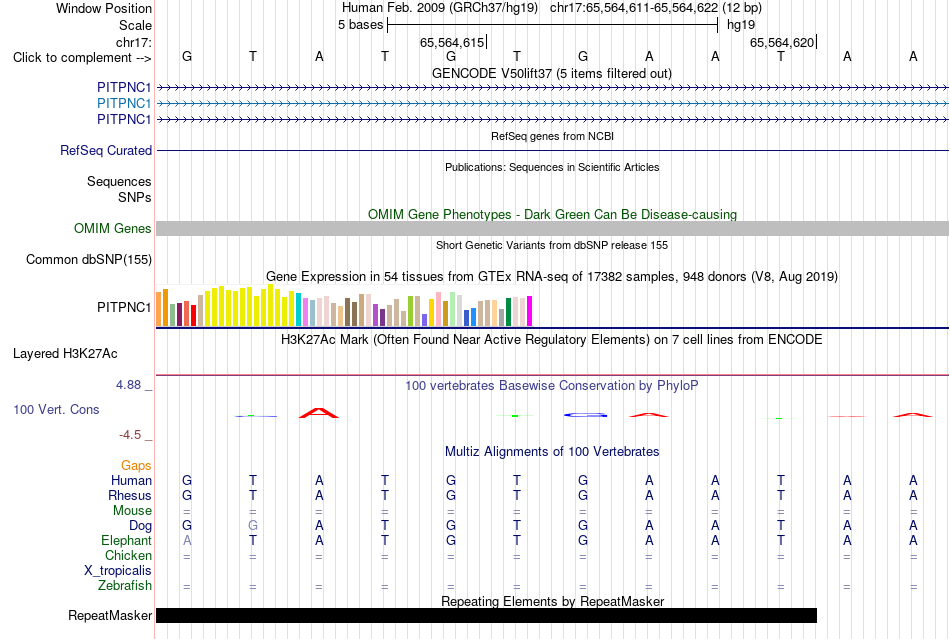950x639 pixels.
Task: Click the tall red A PhyloP conservation peak
Action: click(x=319, y=413)
